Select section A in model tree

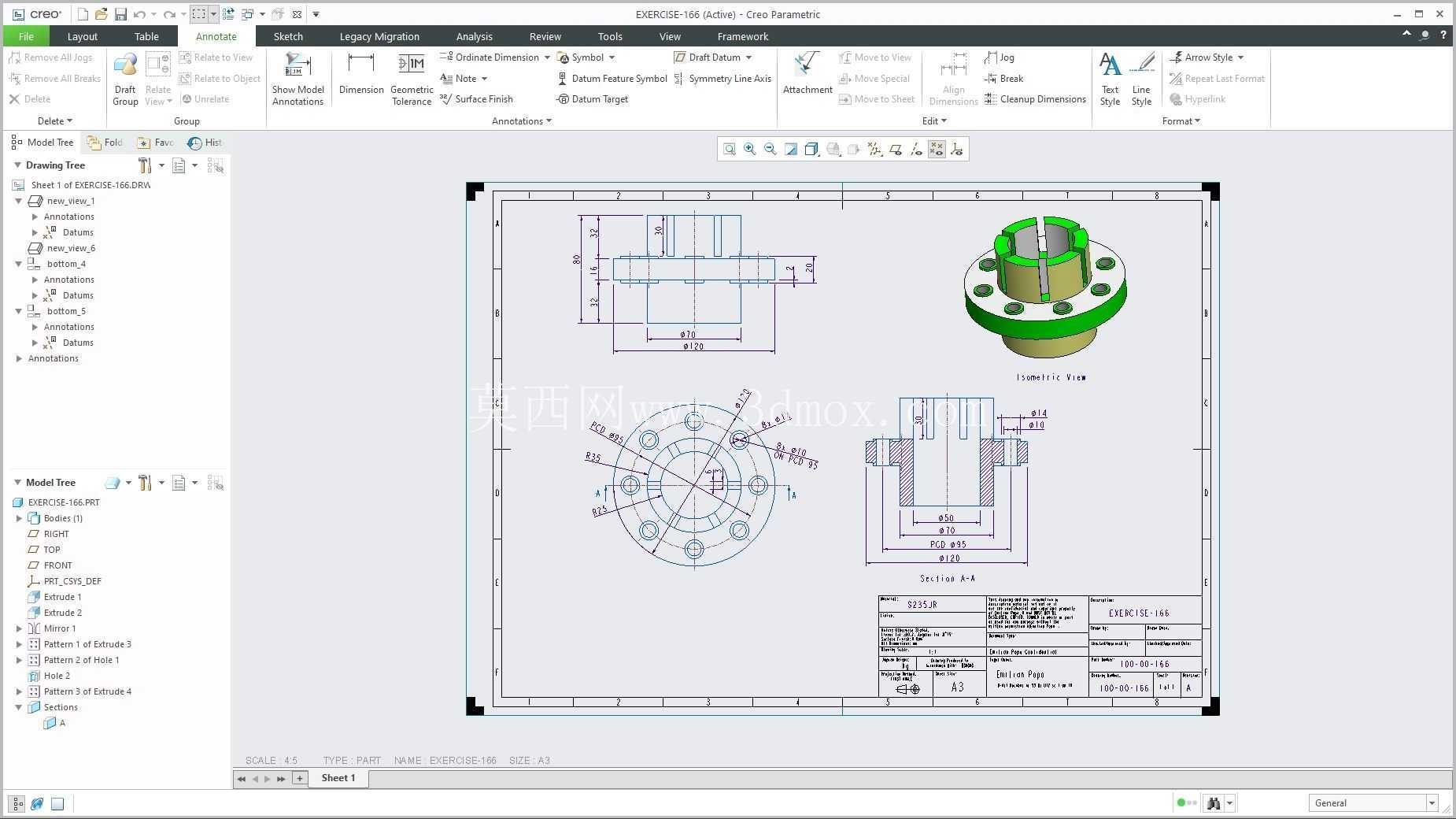point(56,723)
